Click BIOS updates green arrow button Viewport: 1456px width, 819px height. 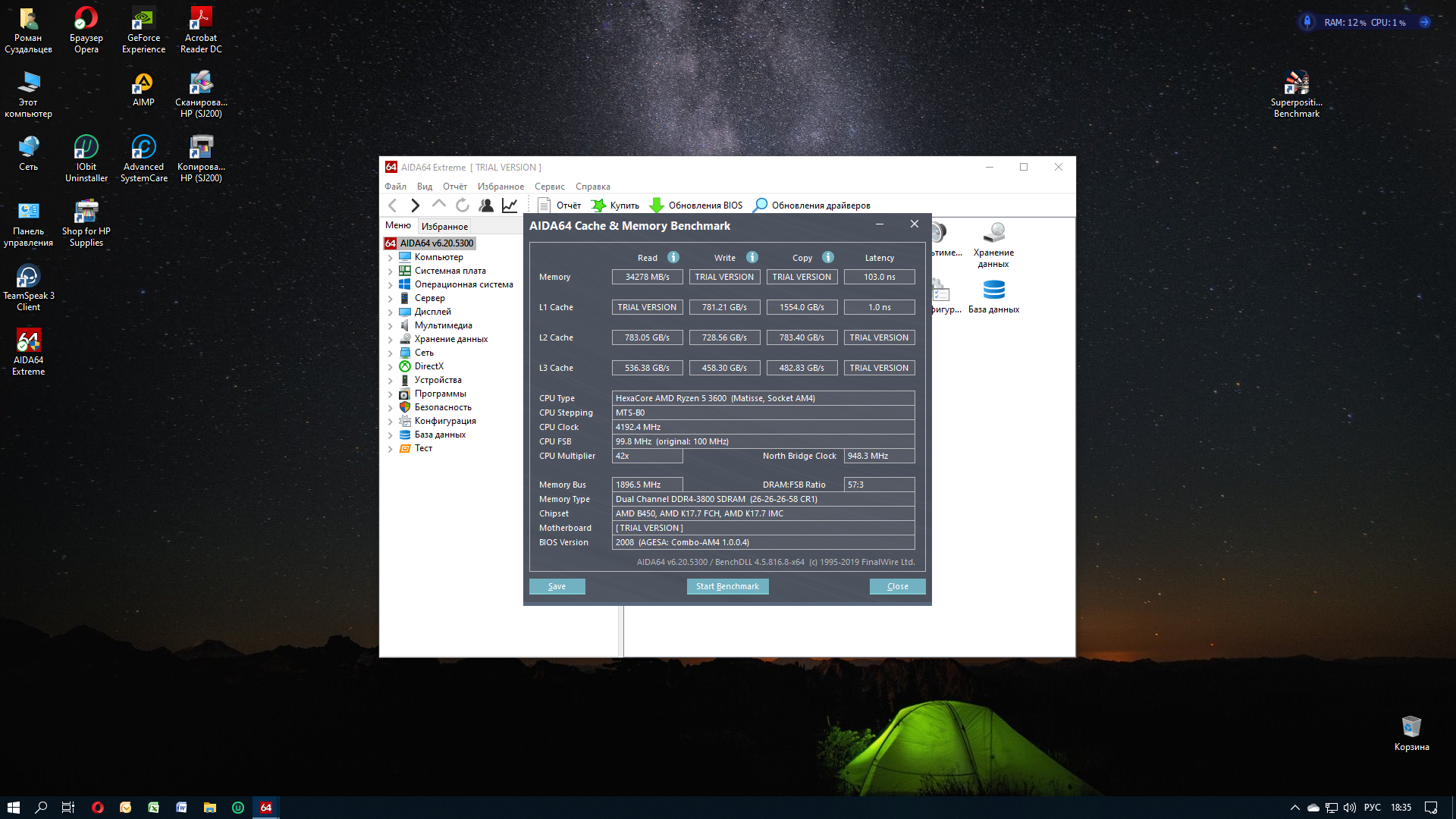point(657,206)
